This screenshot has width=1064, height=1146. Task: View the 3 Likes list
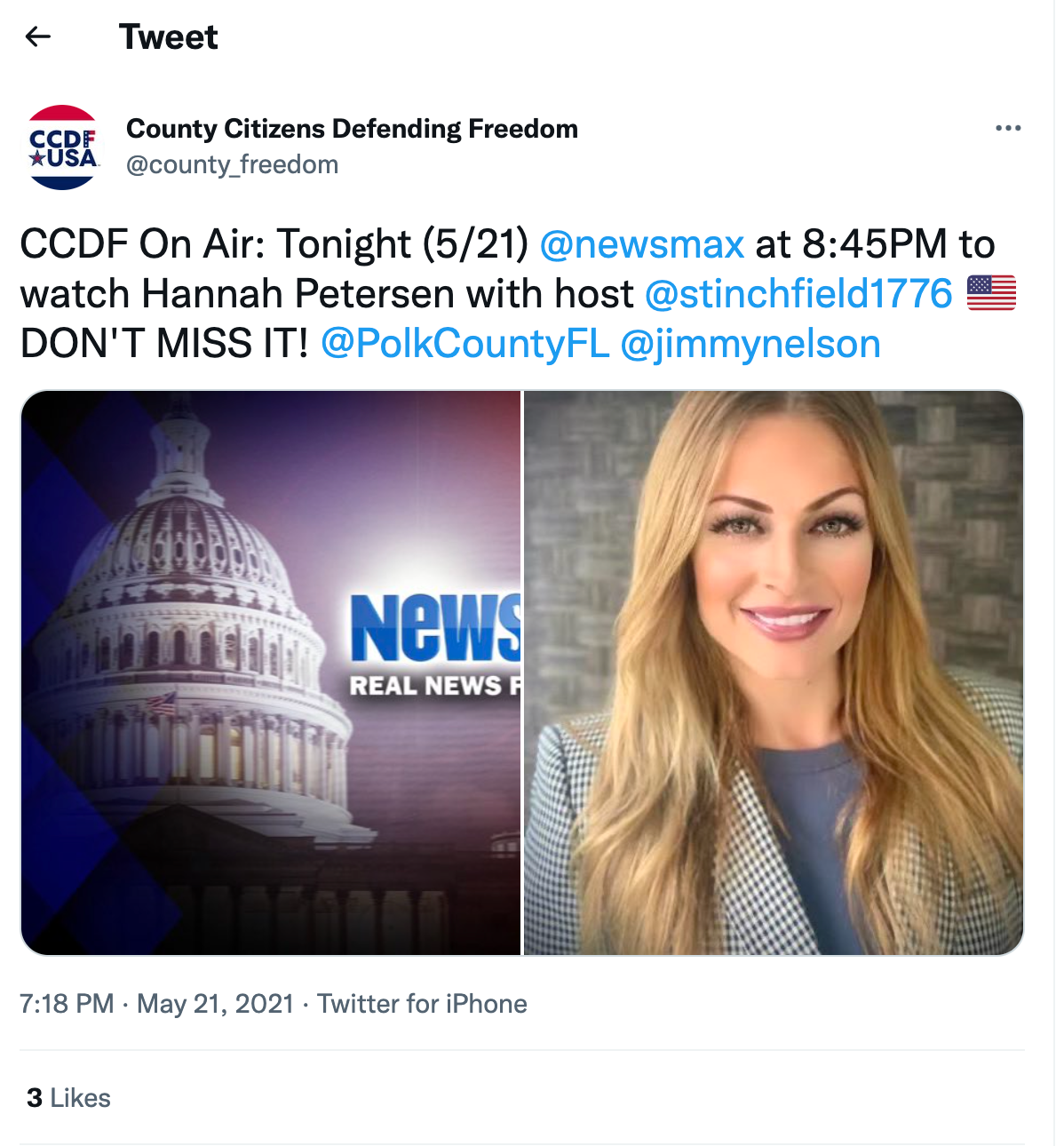click(68, 1098)
